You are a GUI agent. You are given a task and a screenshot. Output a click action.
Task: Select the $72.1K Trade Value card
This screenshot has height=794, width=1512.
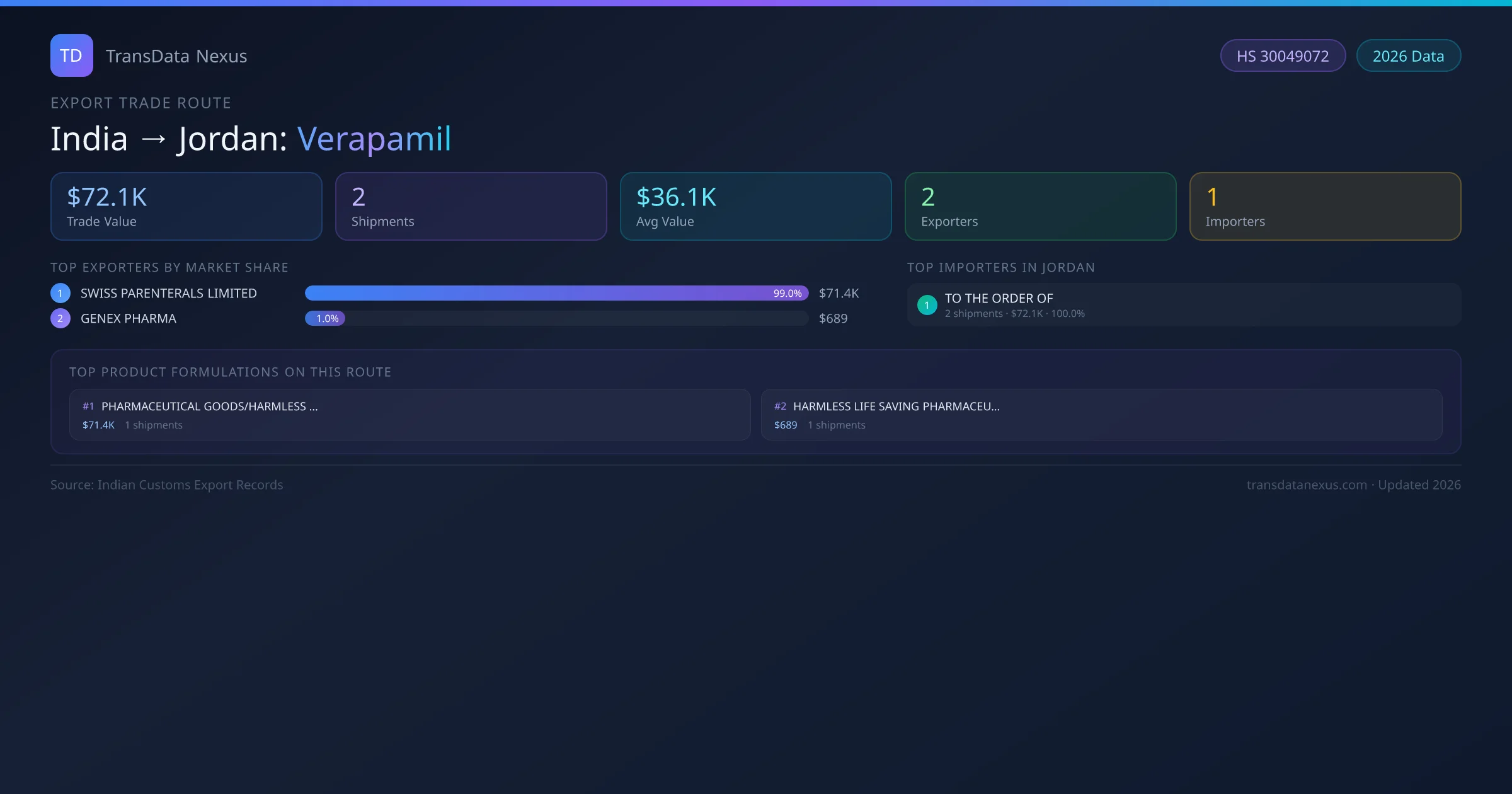[x=186, y=207]
